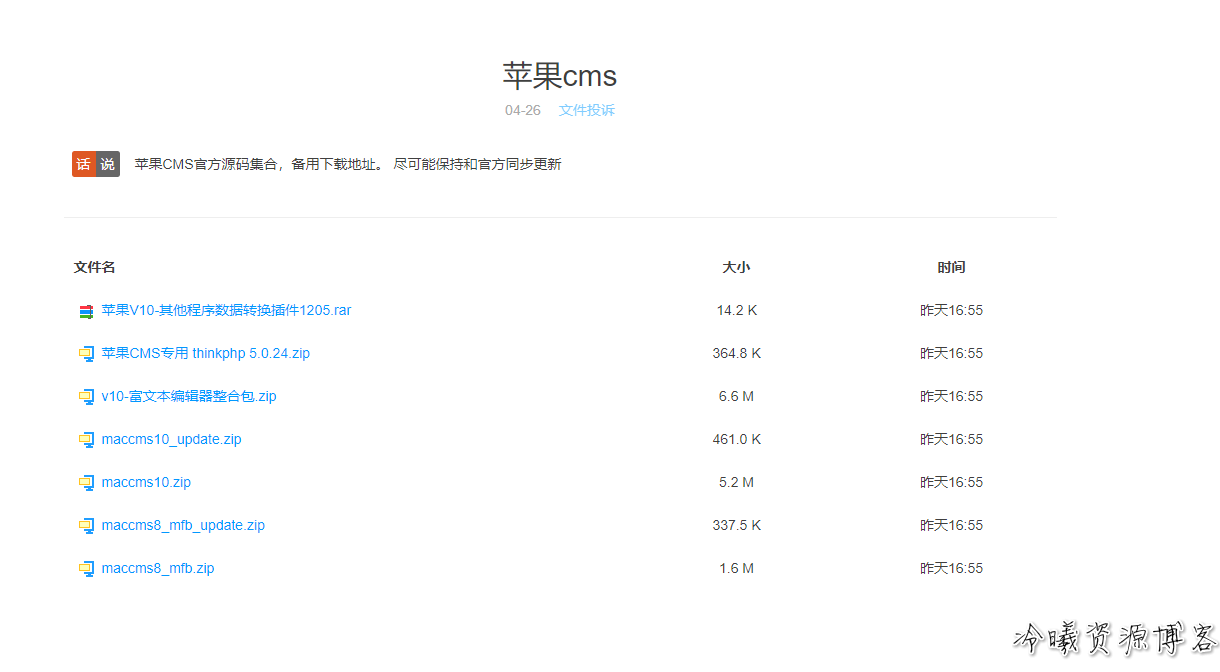Image resolution: width=1220 pixels, height=672 pixels.
Task: Click the zip icon beside v10-富文本编辑器整合包.zip
Action: tap(86, 397)
